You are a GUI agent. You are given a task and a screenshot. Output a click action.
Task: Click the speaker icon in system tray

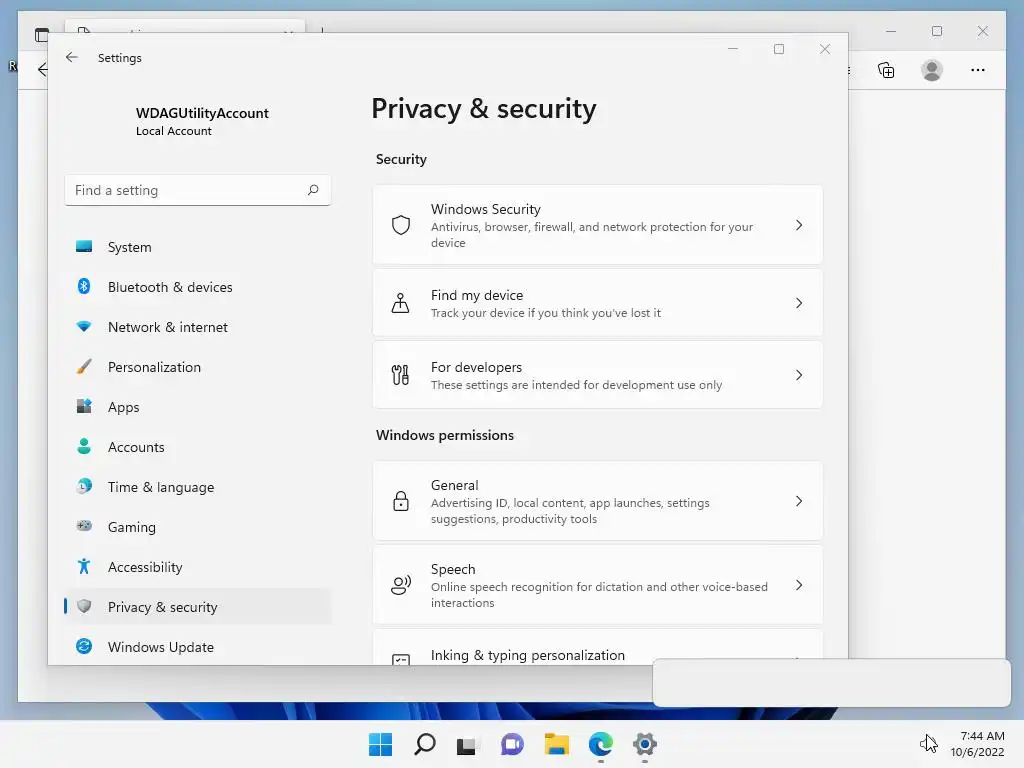927,743
